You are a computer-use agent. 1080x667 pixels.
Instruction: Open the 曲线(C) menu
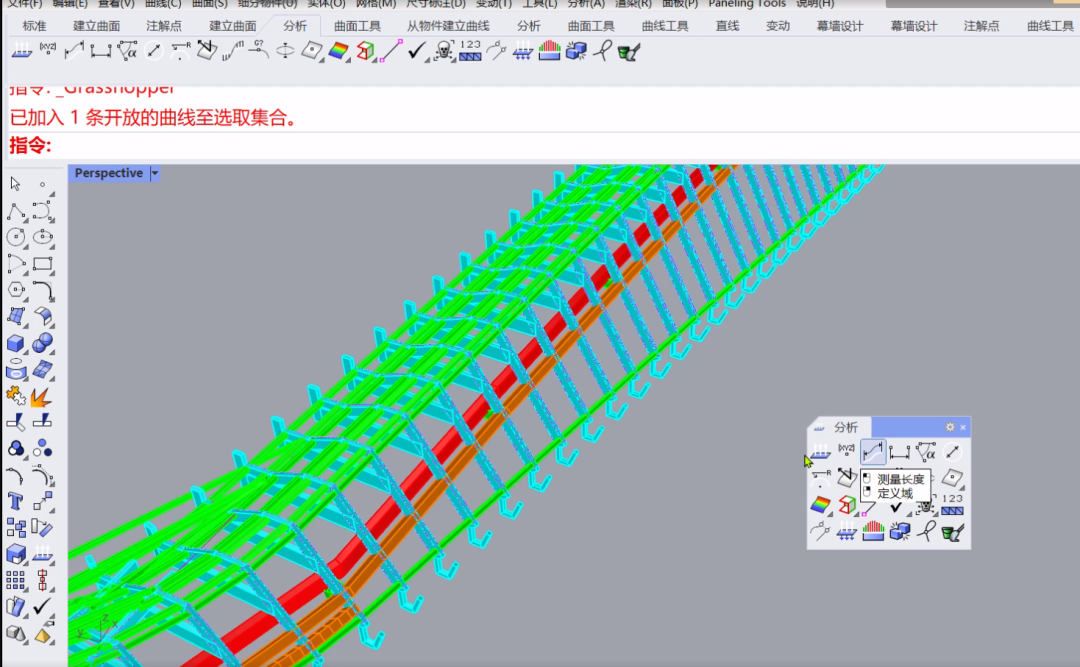[163, 4]
